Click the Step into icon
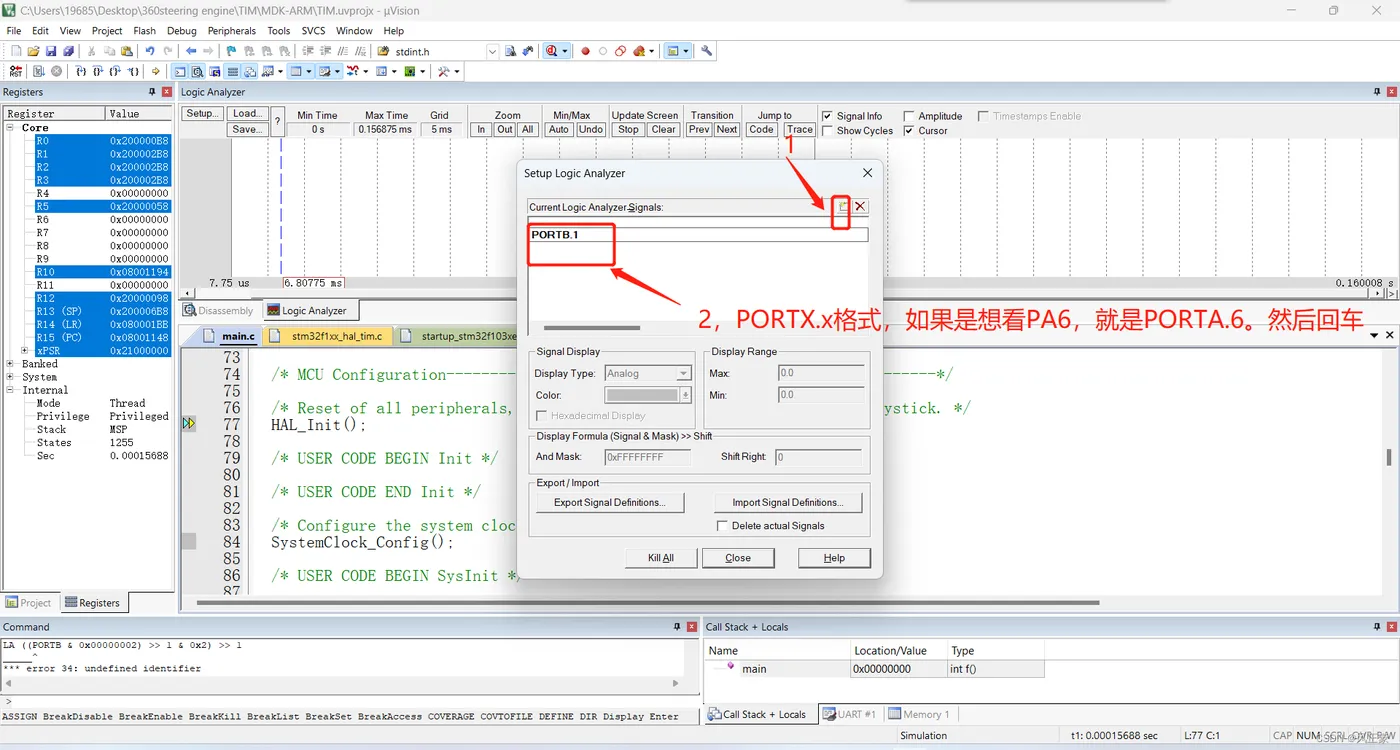Screen dimensions: 1400x750 (81, 72)
